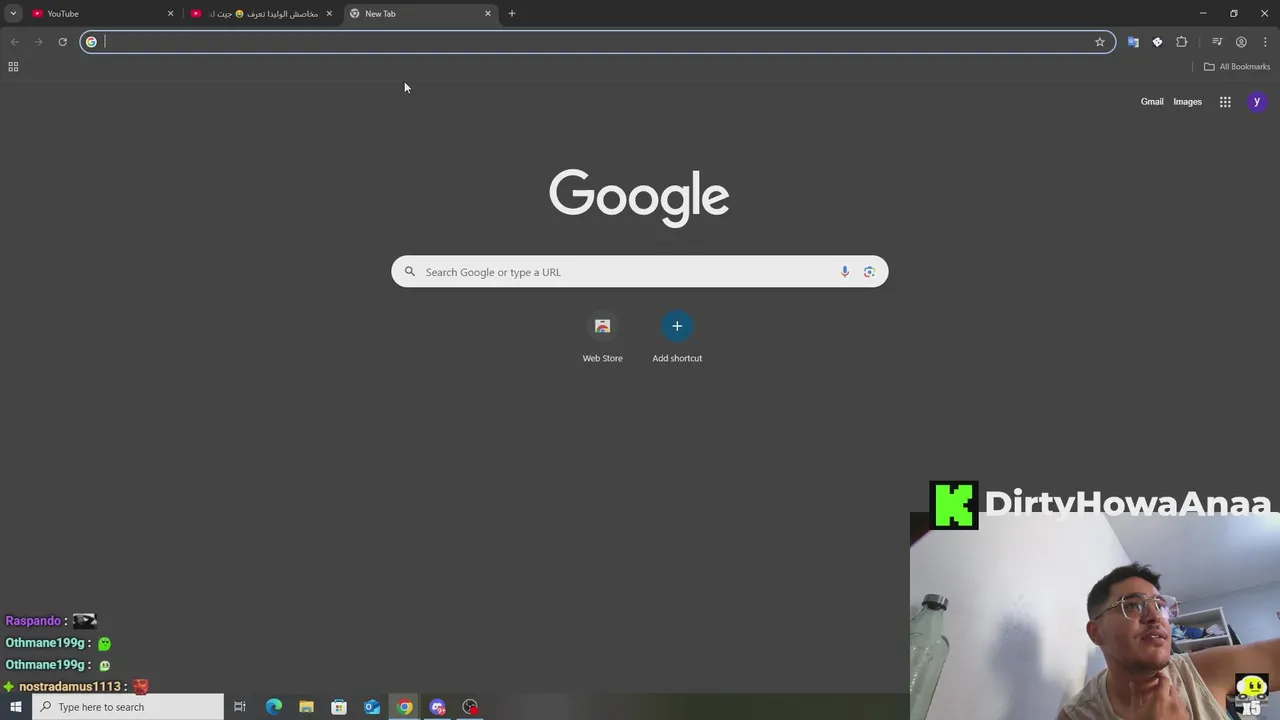Click the back navigation arrow
This screenshot has width=1280, height=720.
tap(14, 42)
